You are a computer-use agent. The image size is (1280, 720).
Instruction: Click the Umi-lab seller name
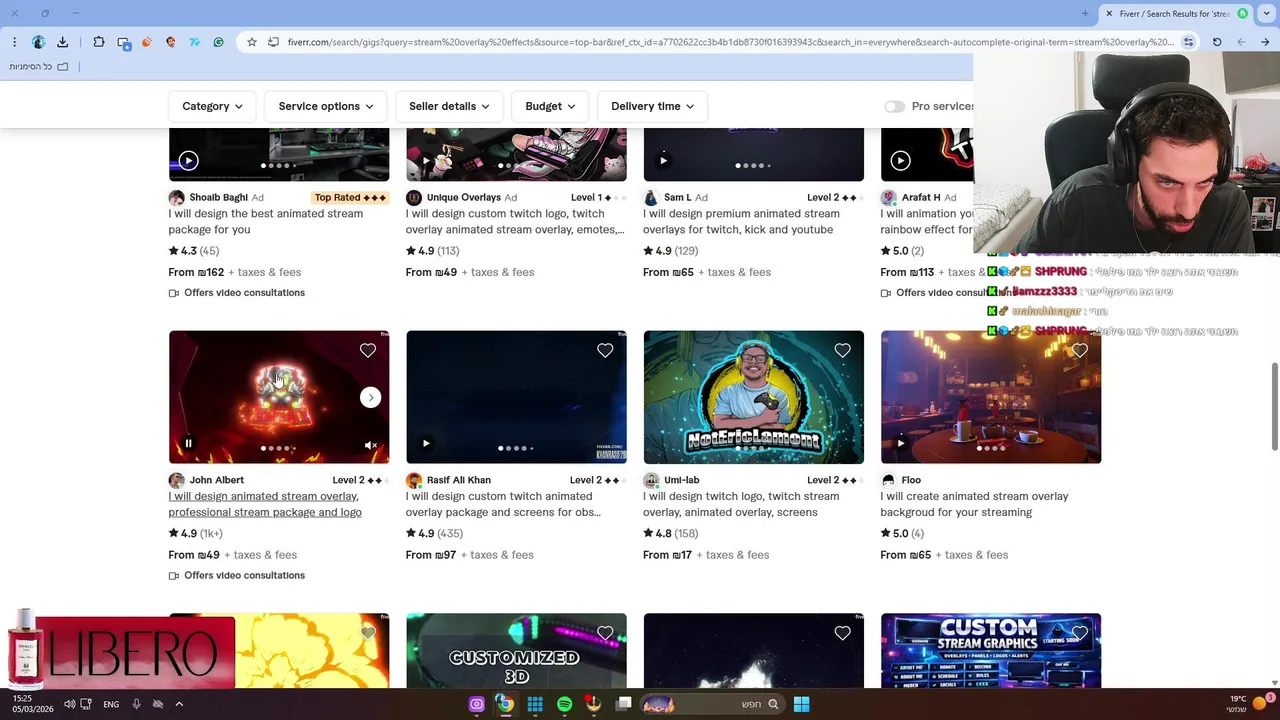click(x=682, y=480)
